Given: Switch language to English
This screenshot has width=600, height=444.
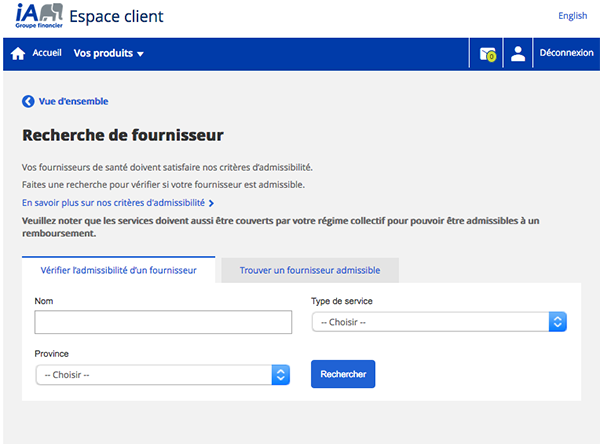Looking at the screenshot, I should 572,16.
